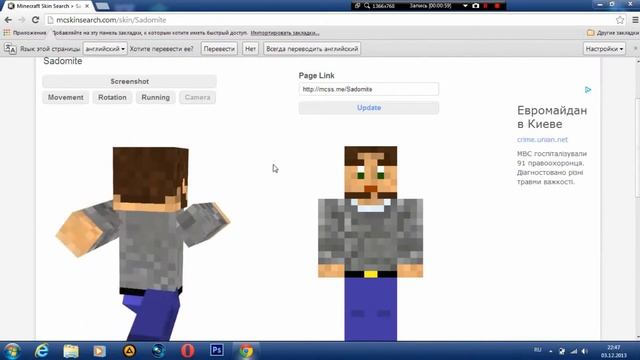640x360 pixels.
Task: Select the Minecraft Skin Search tab
Action: (x=48, y=6)
